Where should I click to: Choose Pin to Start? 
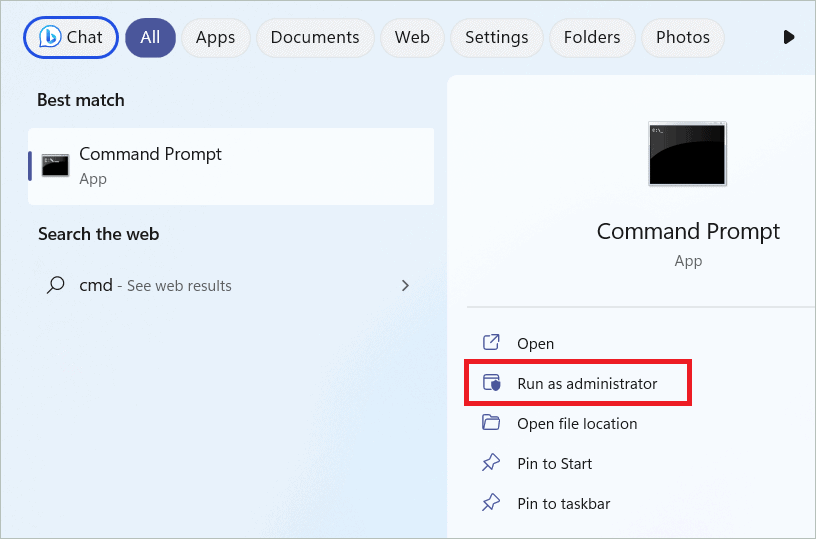point(555,464)
